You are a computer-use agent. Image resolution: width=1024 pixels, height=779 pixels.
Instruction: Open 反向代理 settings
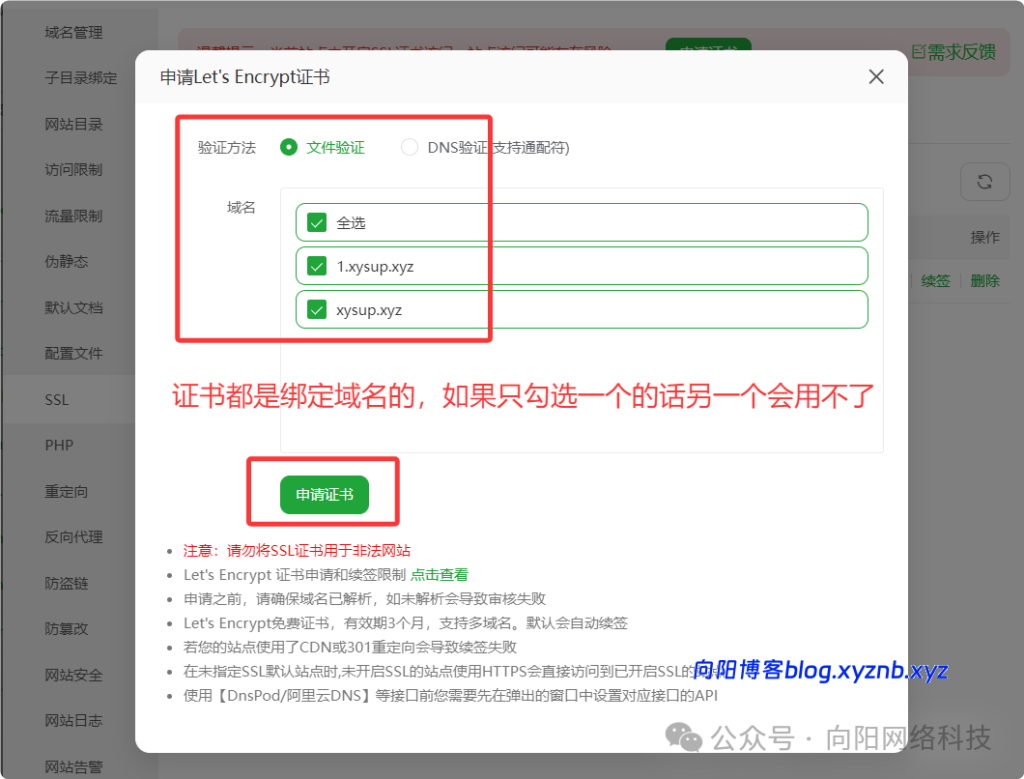[73, 537]
